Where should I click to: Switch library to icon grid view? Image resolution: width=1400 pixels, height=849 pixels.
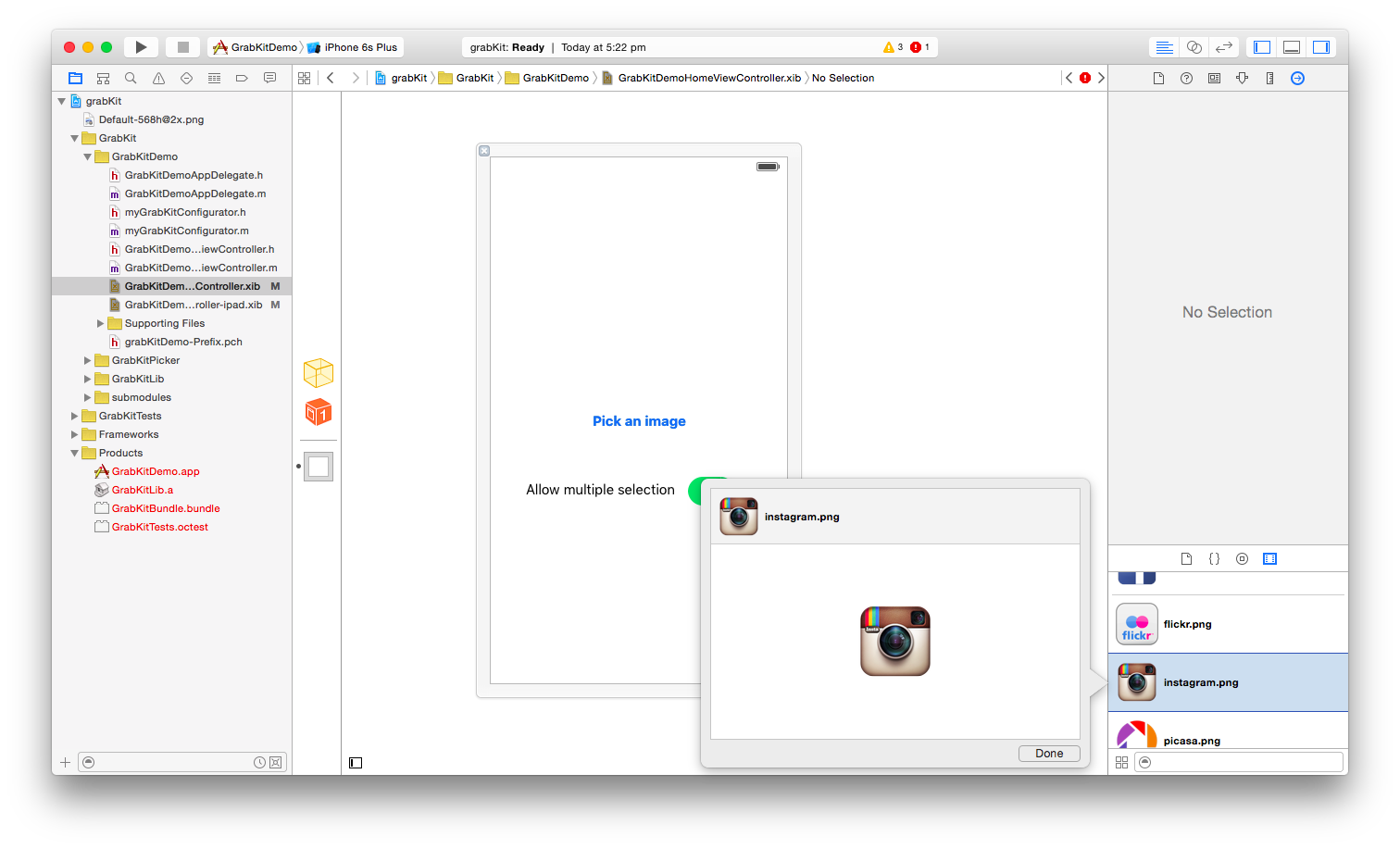[1121, 762]
